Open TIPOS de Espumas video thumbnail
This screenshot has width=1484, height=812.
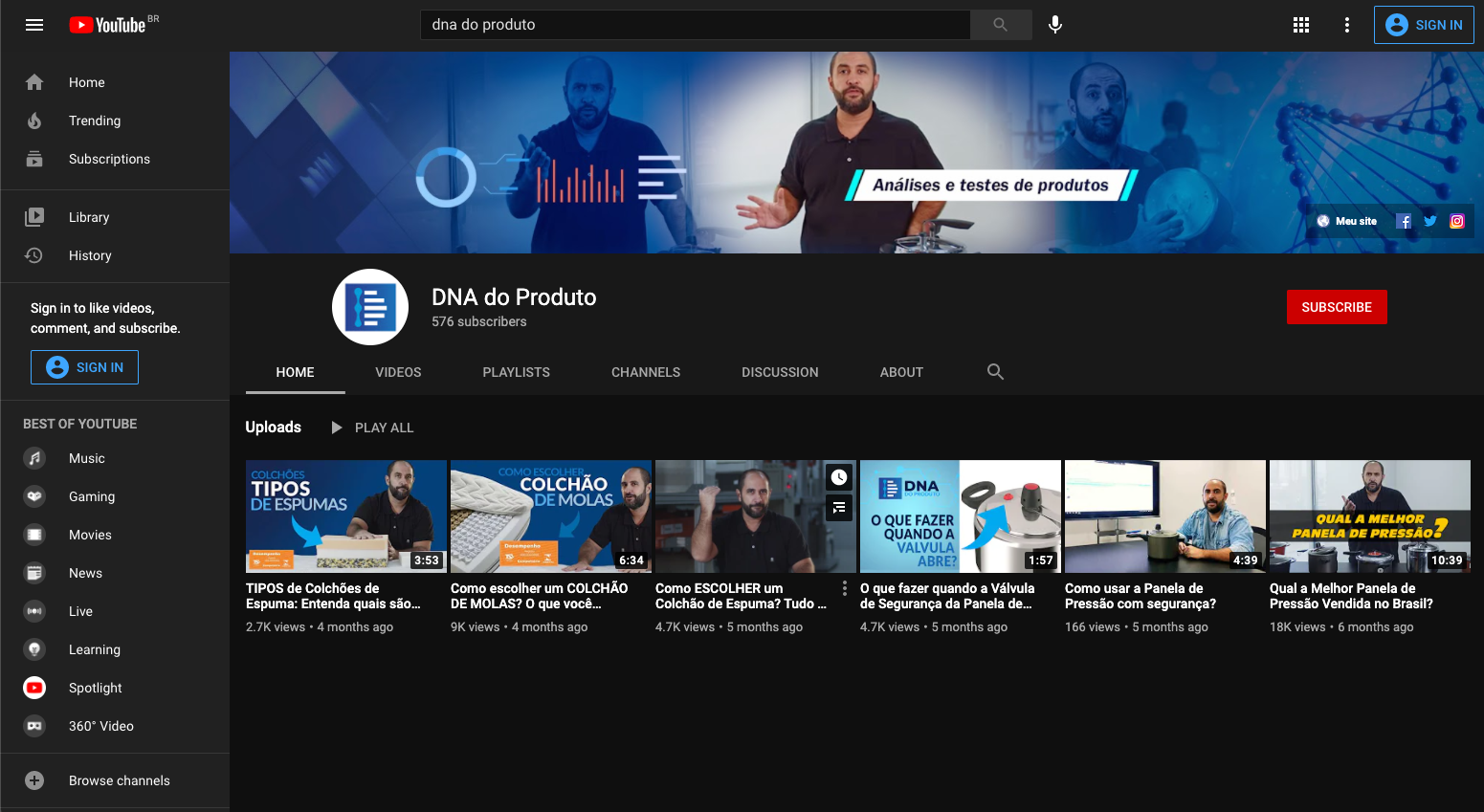coord(346,516)
